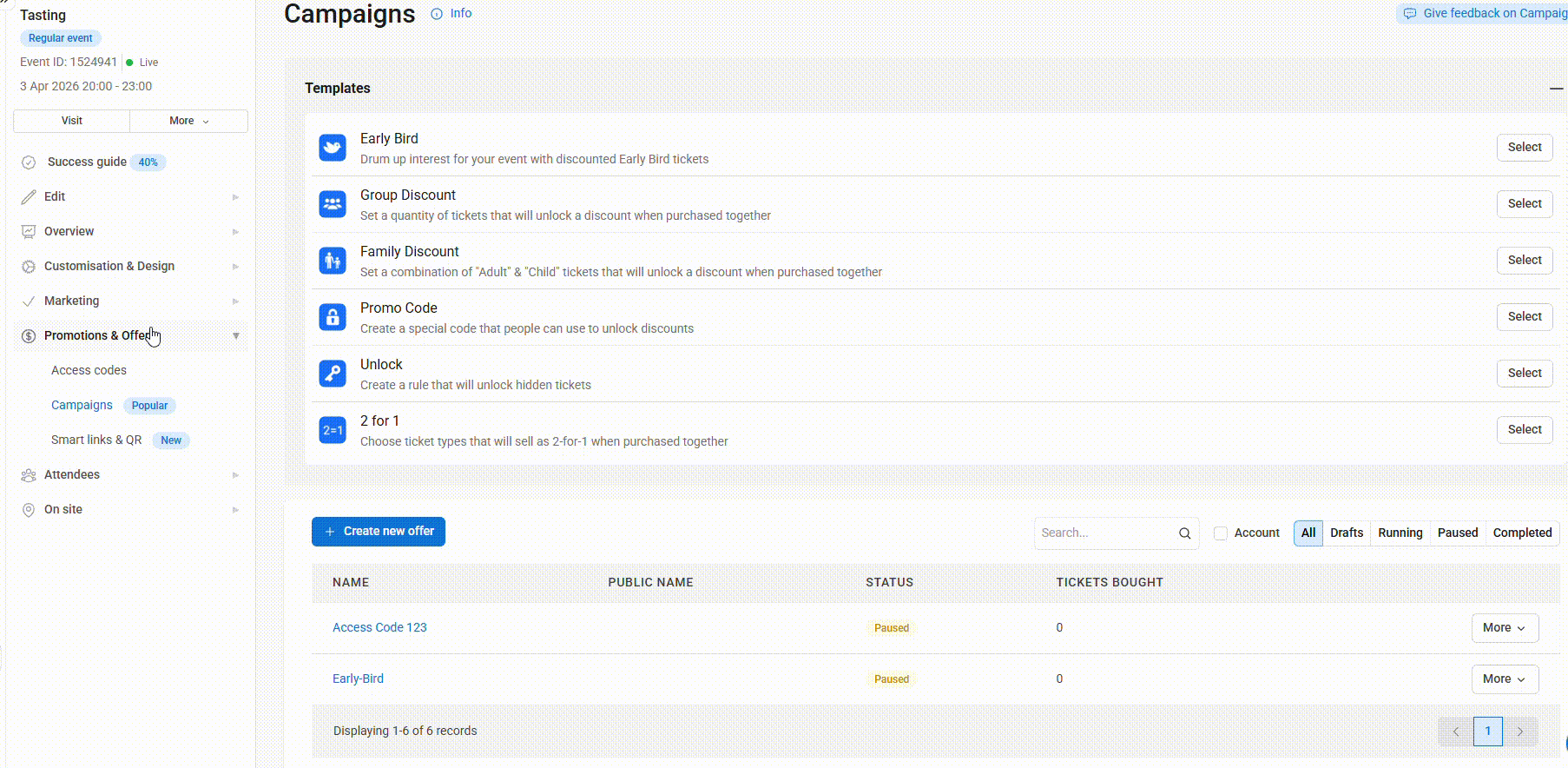Viewport: 1568px width, 768px height.
Task: Click Paused status of Access Code 123
Action: point(892,628)
